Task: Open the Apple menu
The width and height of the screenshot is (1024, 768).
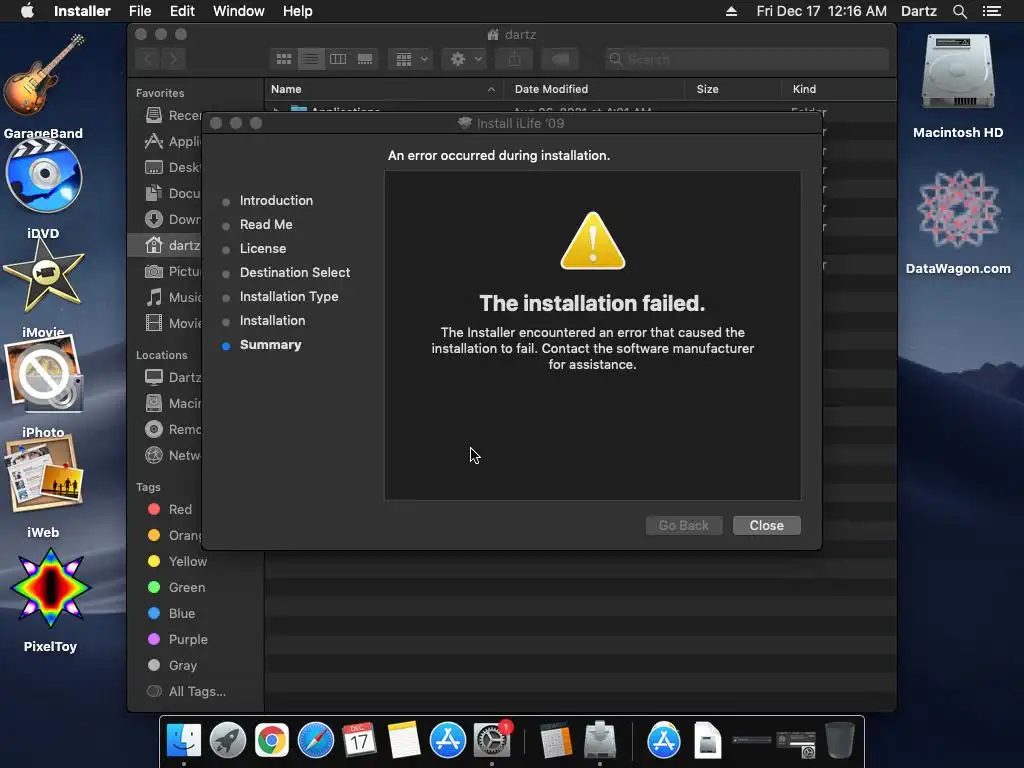Action: pyautogui.click(x=27, y=11)
